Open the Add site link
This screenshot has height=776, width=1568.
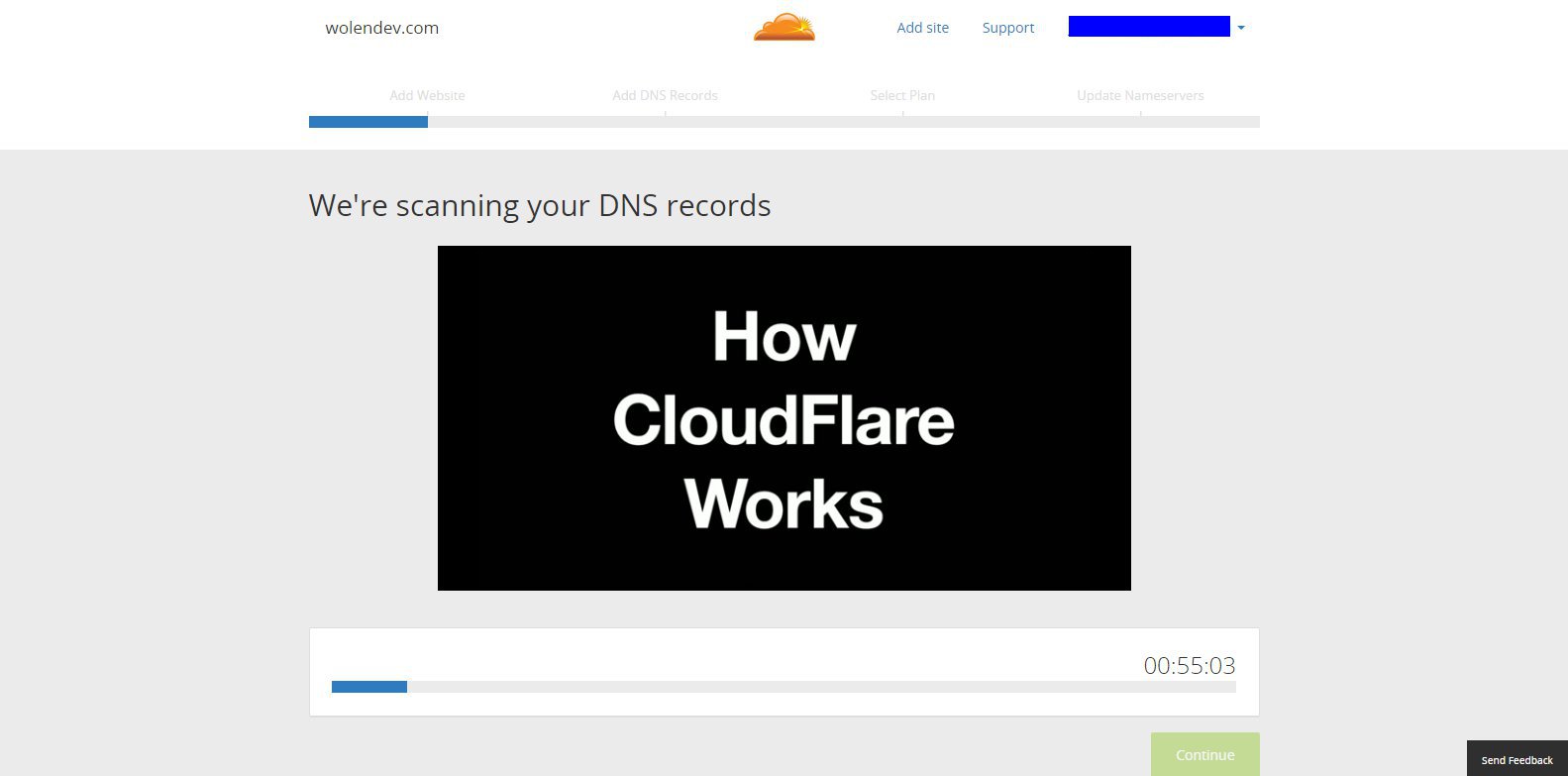922,28
